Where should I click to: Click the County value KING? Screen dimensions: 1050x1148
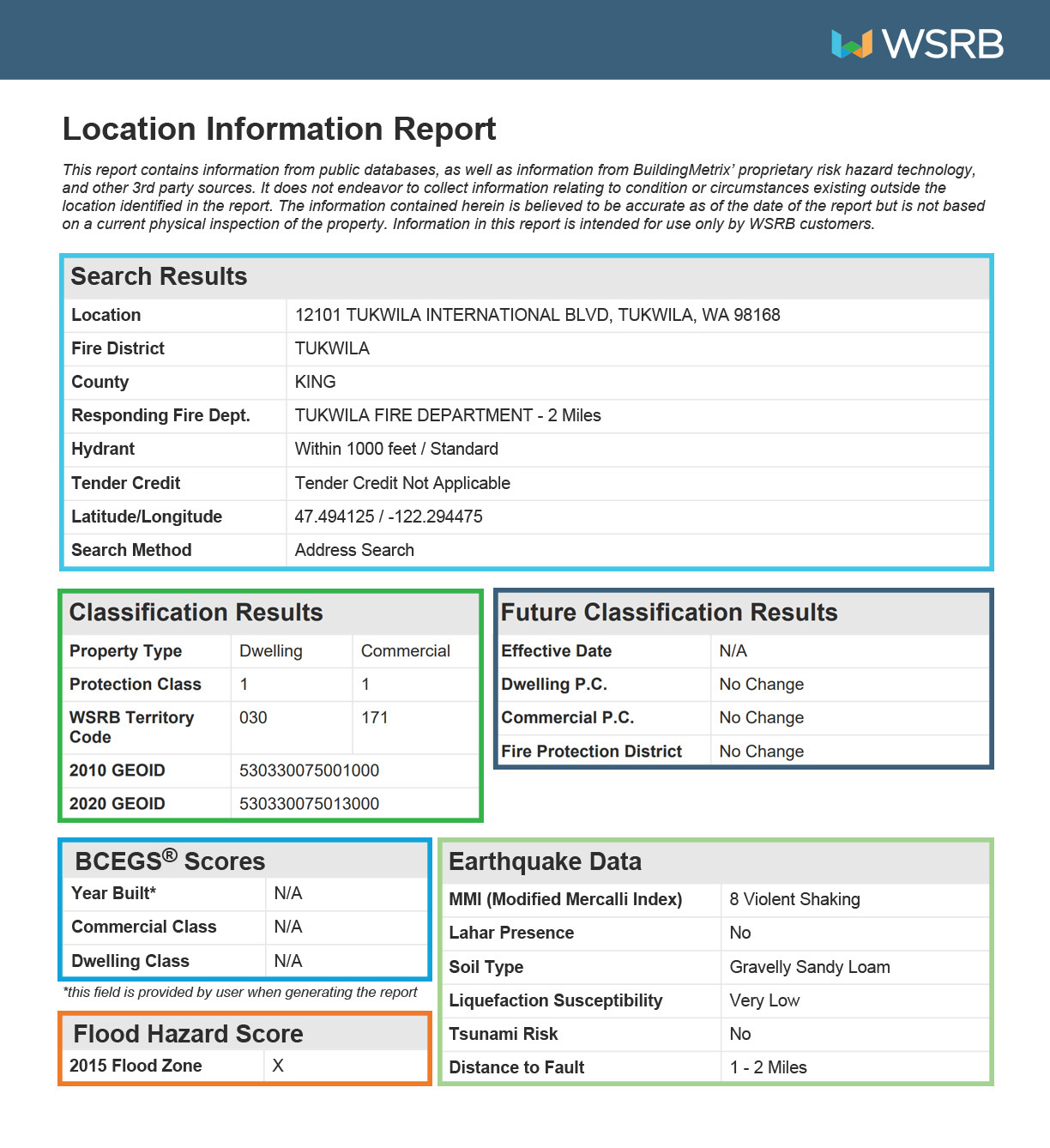click(x=315, y=382)
